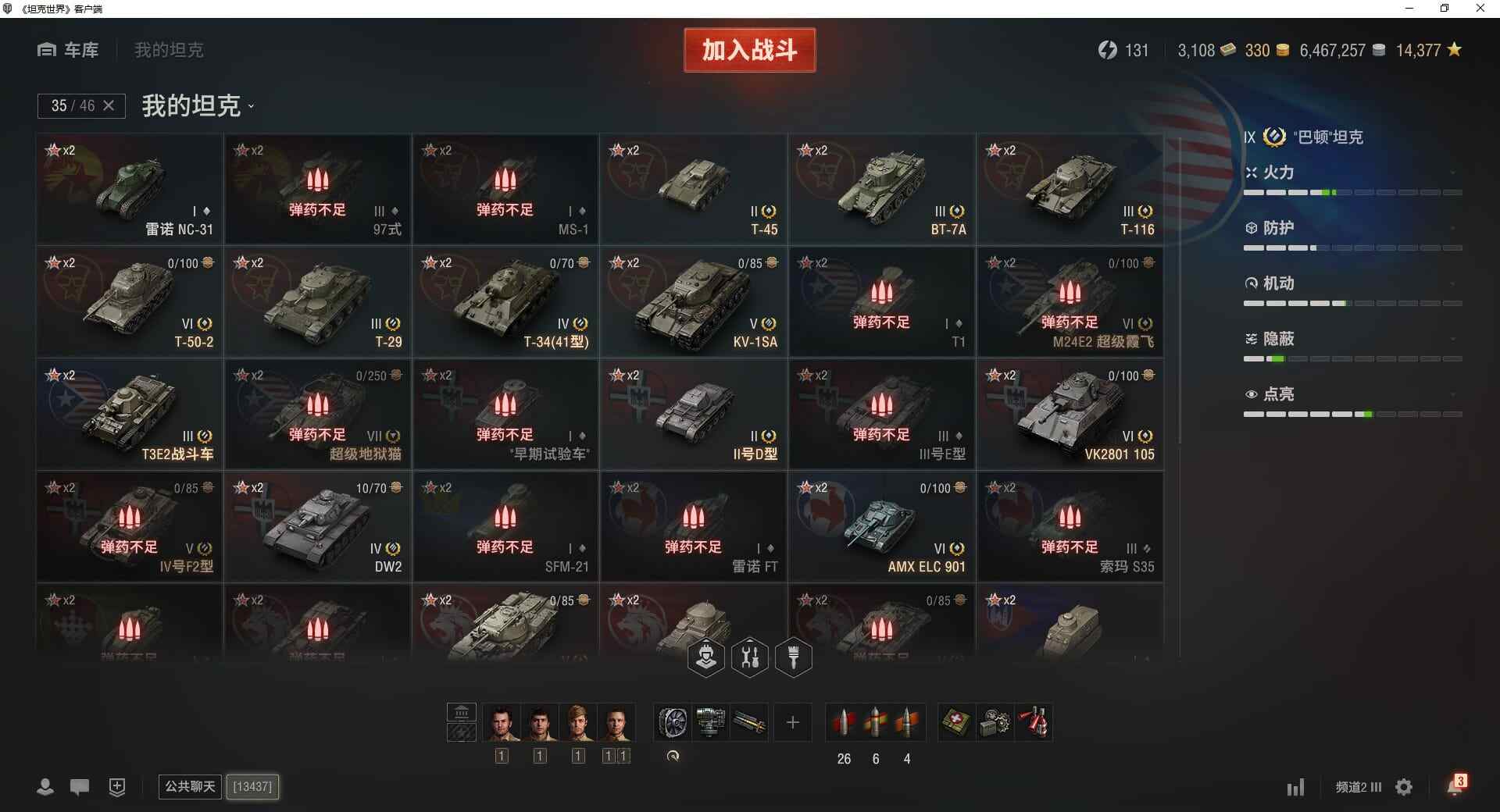Screen dimensions: 1500x812
Task: Select the AMX ELC 901 tank card
Action: tap(881, 527)
